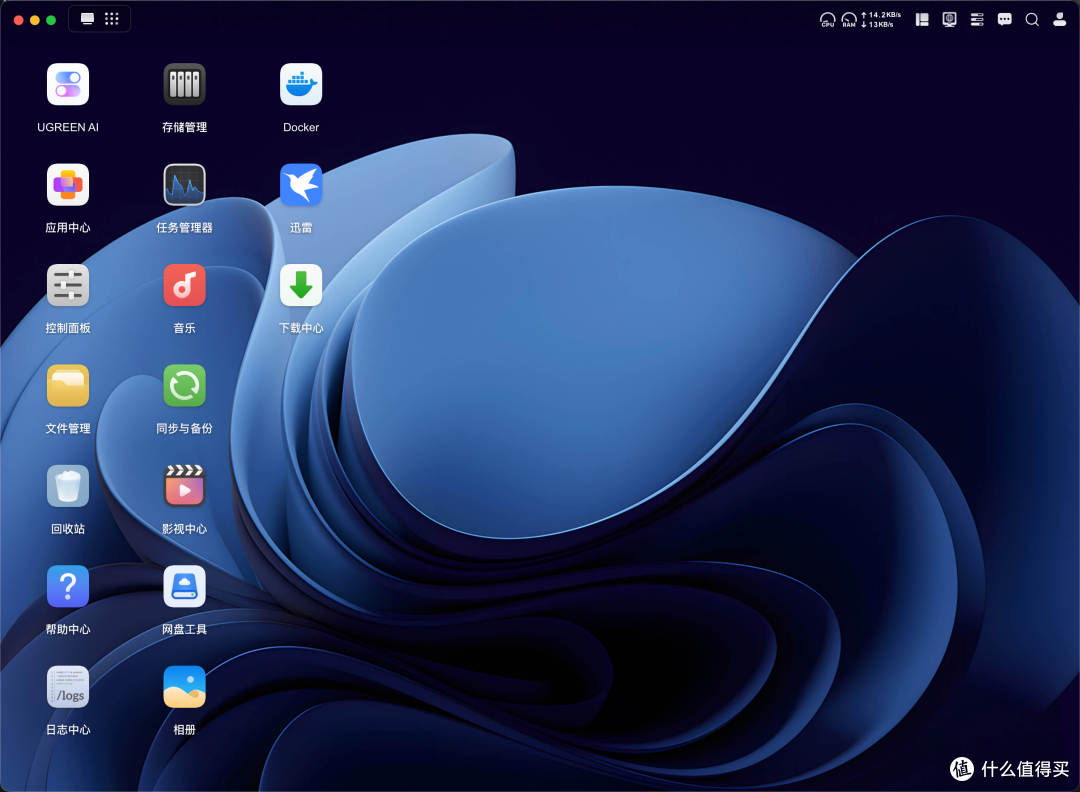The width and height of the screenshot is (1080, 792).
Task: Launch the 相册 photo album app
Action: (184, 687)
